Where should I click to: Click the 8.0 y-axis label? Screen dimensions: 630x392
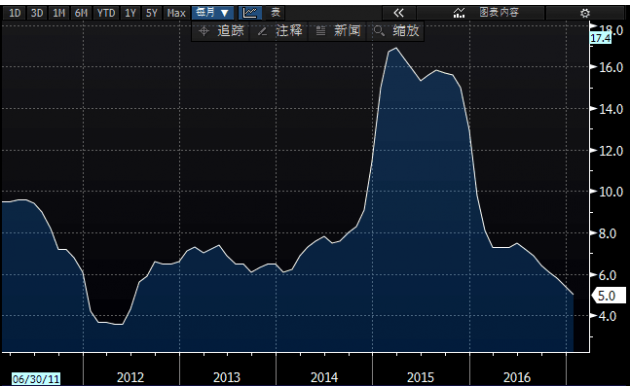(607, 233)
